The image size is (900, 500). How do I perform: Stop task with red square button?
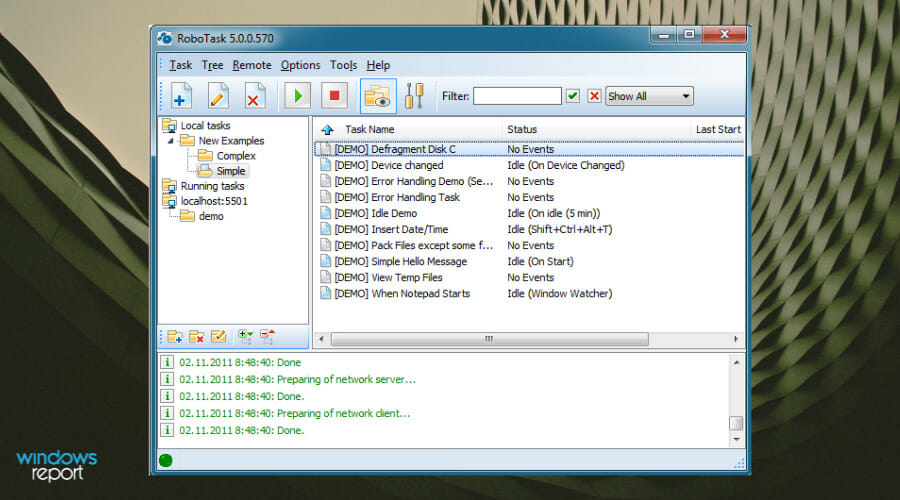pos(334,96)
